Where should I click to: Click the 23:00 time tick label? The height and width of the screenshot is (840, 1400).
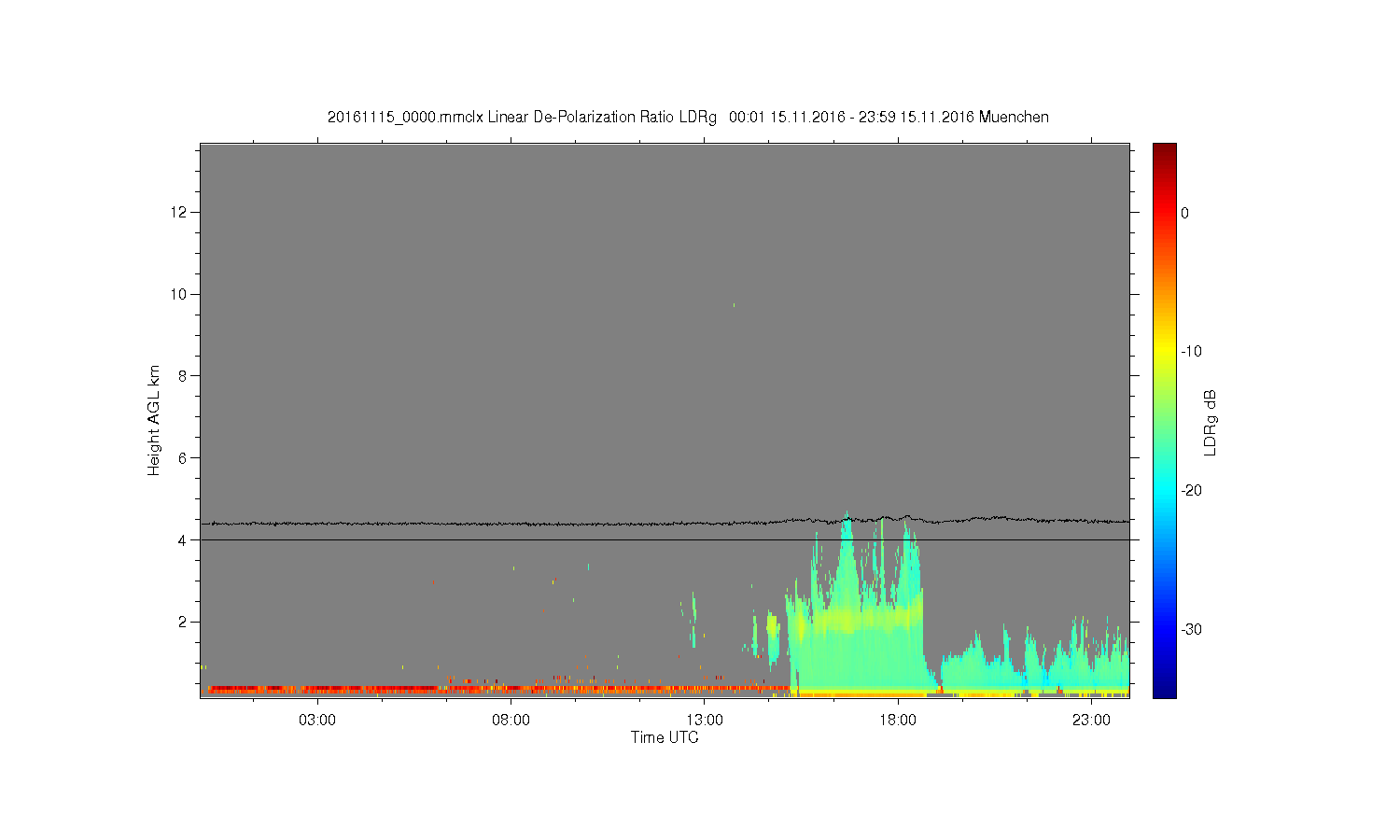pos(1091,721)
